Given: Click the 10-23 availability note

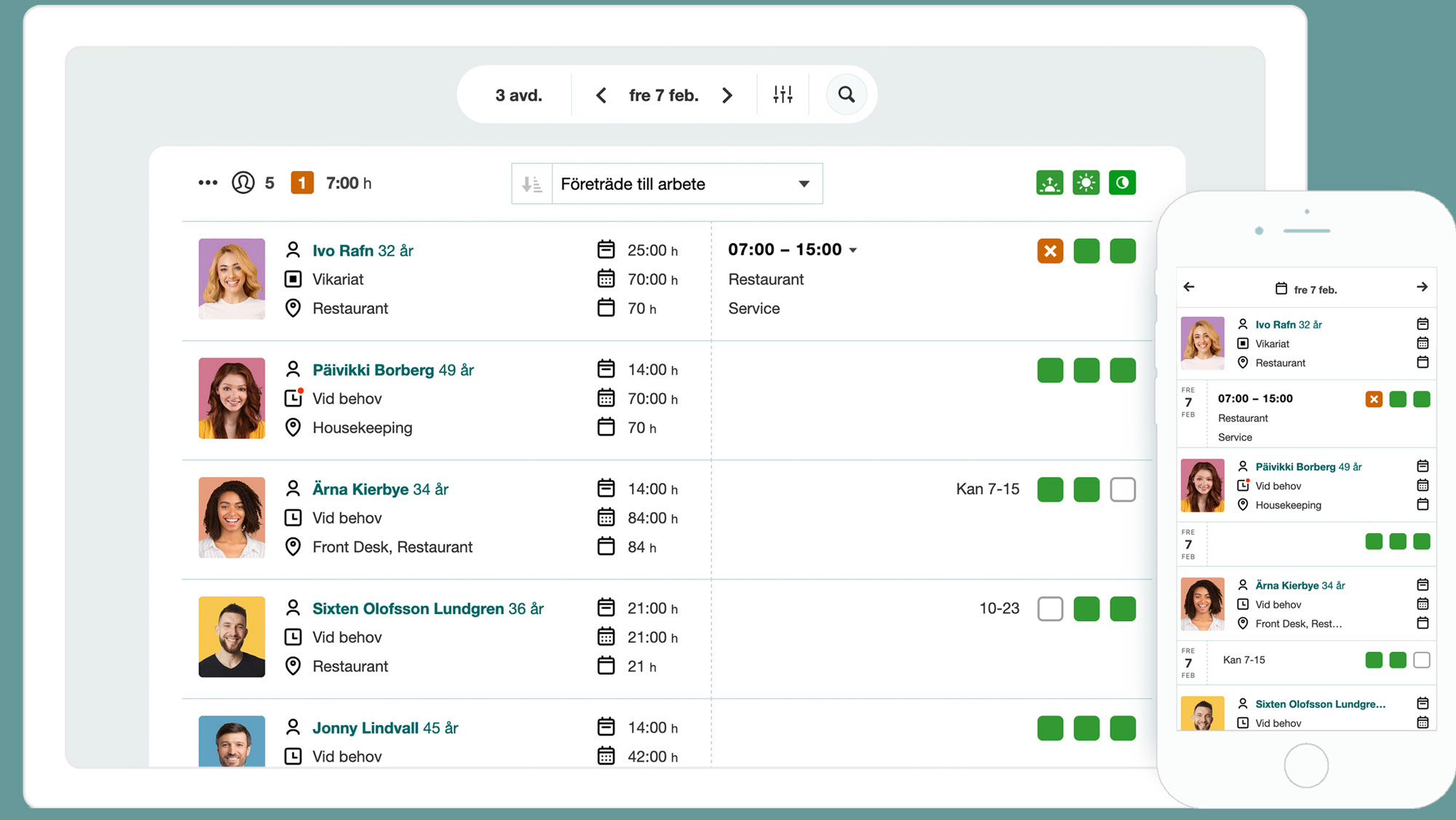Looking at the screenshot, I should coord(999,608).
